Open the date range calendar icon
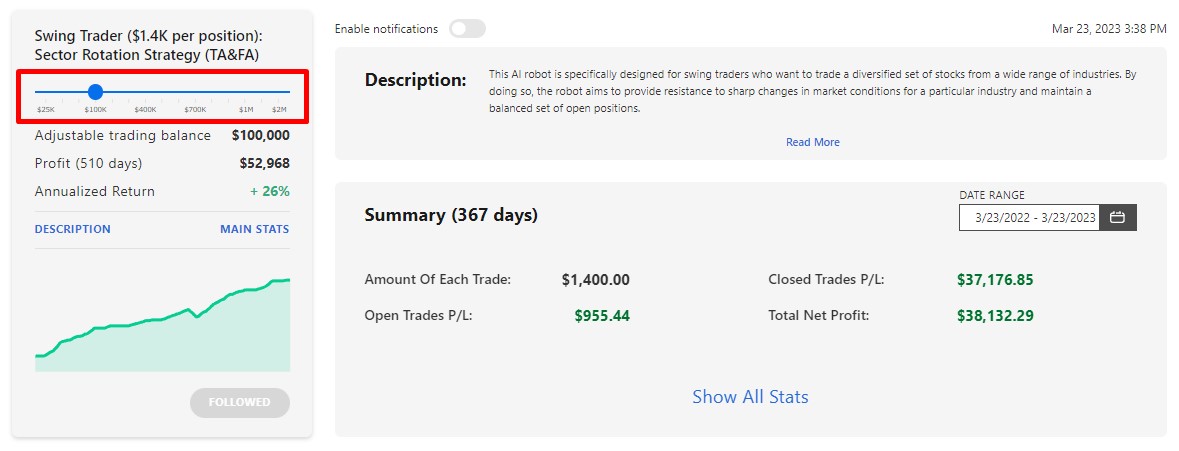The width and height of the screenshot is (1179, 451). click(x=1117, y=217)
